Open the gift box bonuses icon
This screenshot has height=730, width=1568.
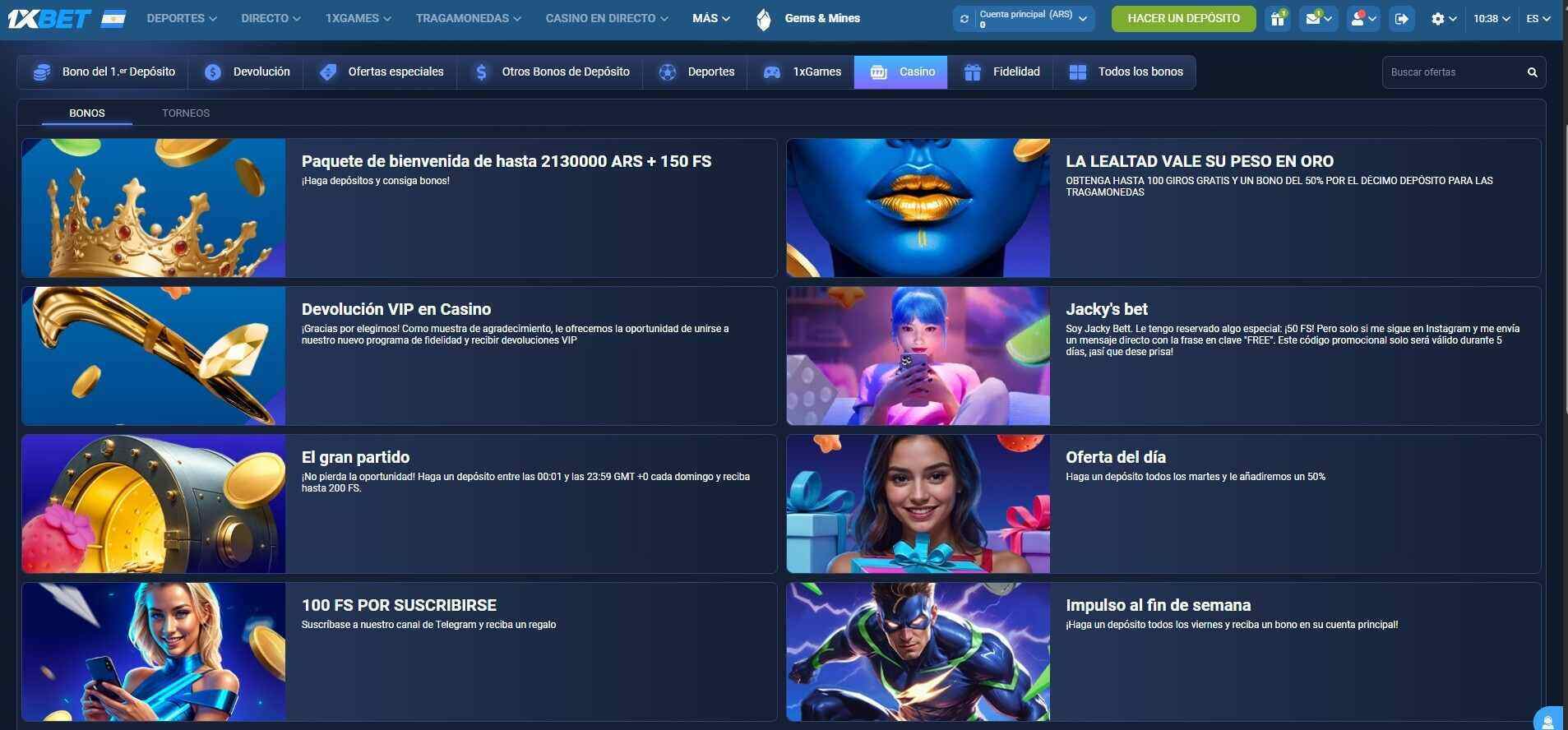click(x=1278, y=19)
